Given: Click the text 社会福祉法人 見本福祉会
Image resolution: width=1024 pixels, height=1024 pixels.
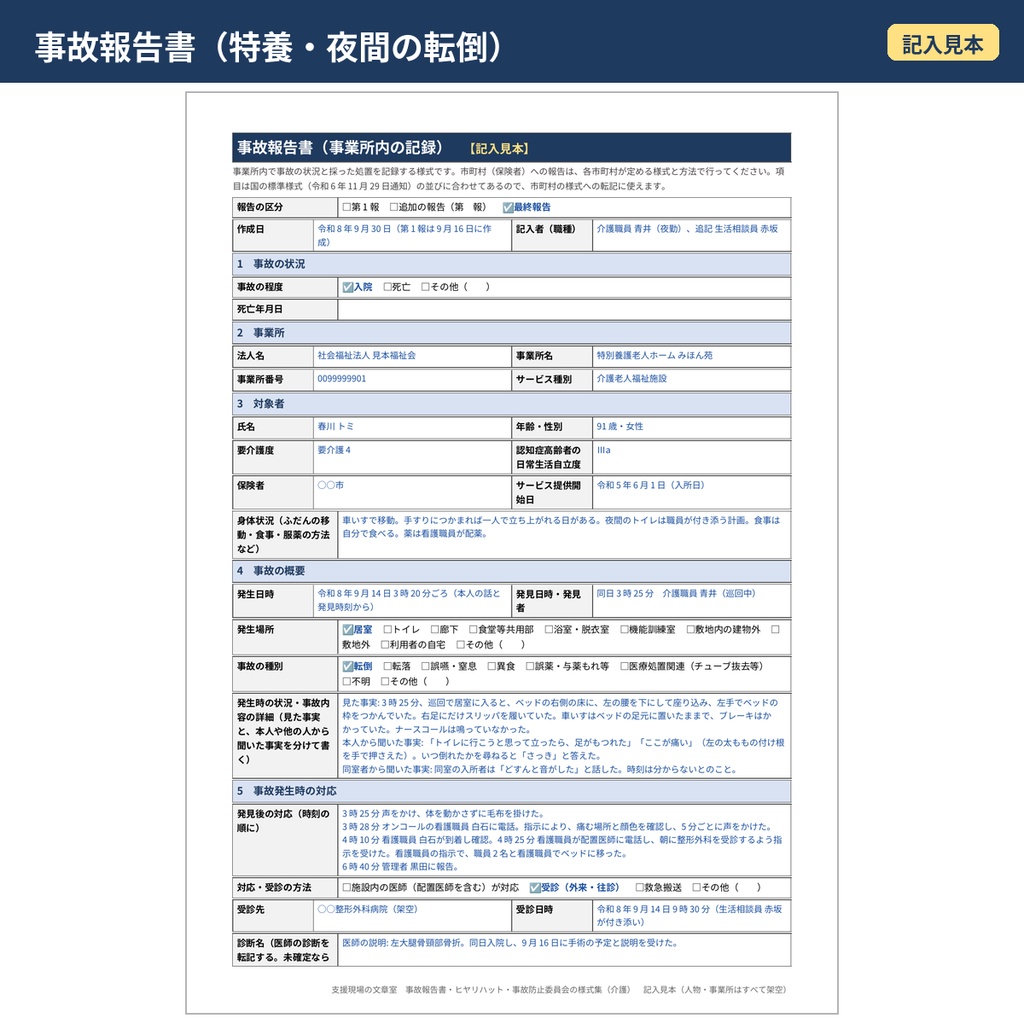Looking at the screenshot, I should pos(366,355).
